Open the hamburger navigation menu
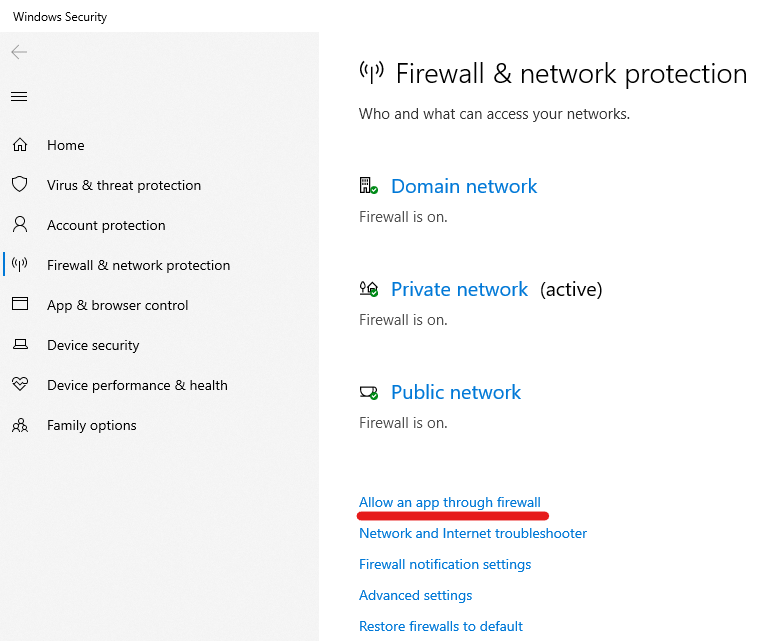Screen dimensions: 781x641 point(19,96)
